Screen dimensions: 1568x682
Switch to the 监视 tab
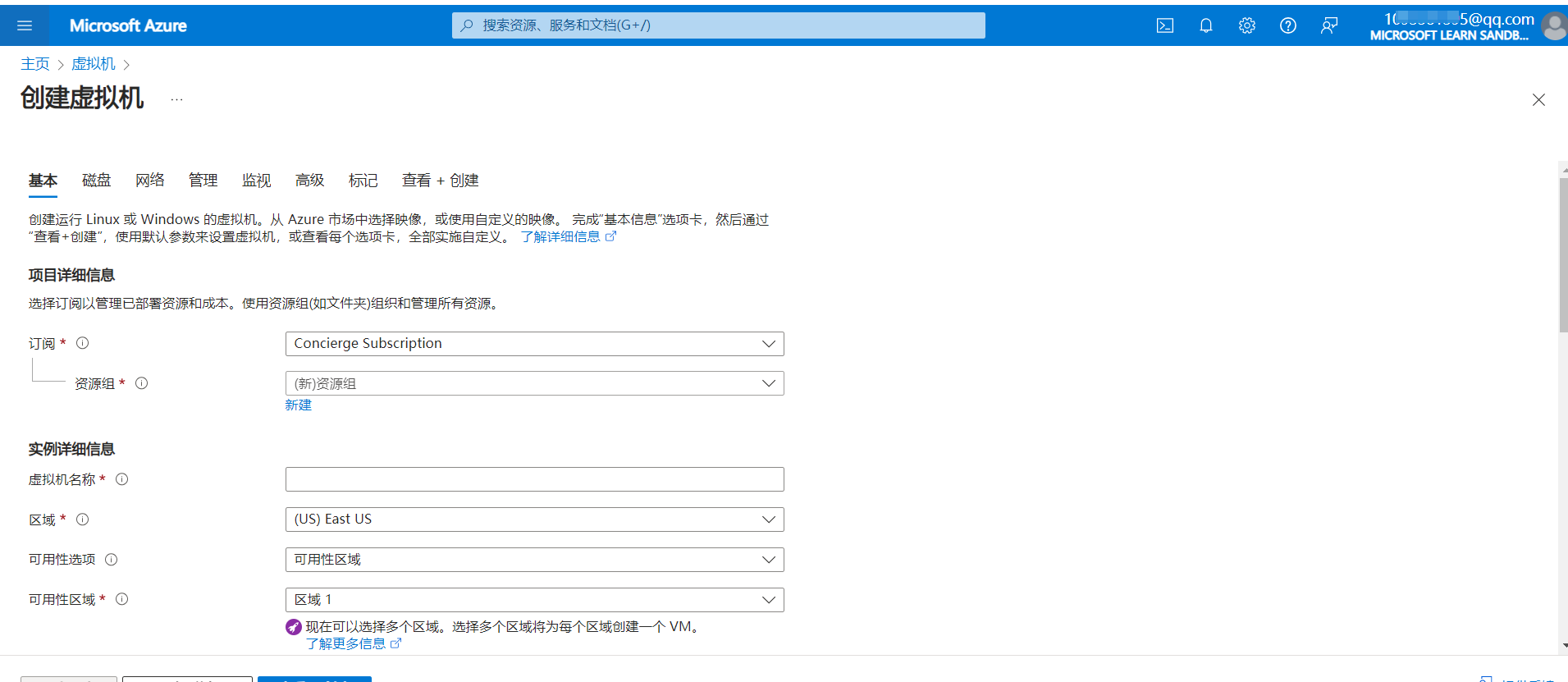tap(256, 181)
